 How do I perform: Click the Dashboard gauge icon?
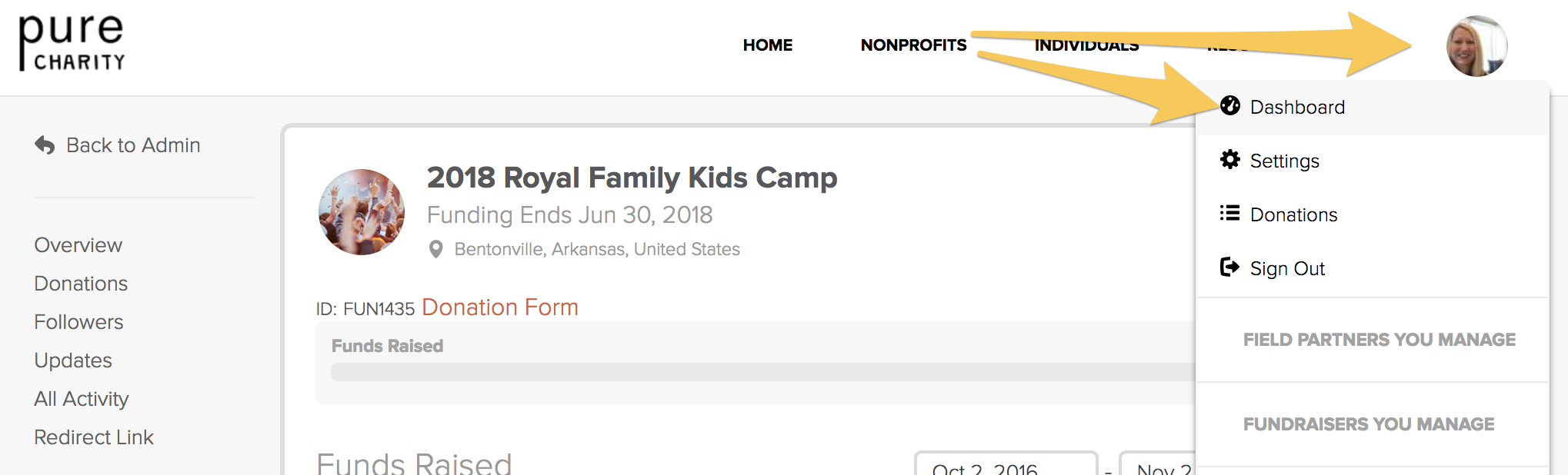pos(1229,106)
